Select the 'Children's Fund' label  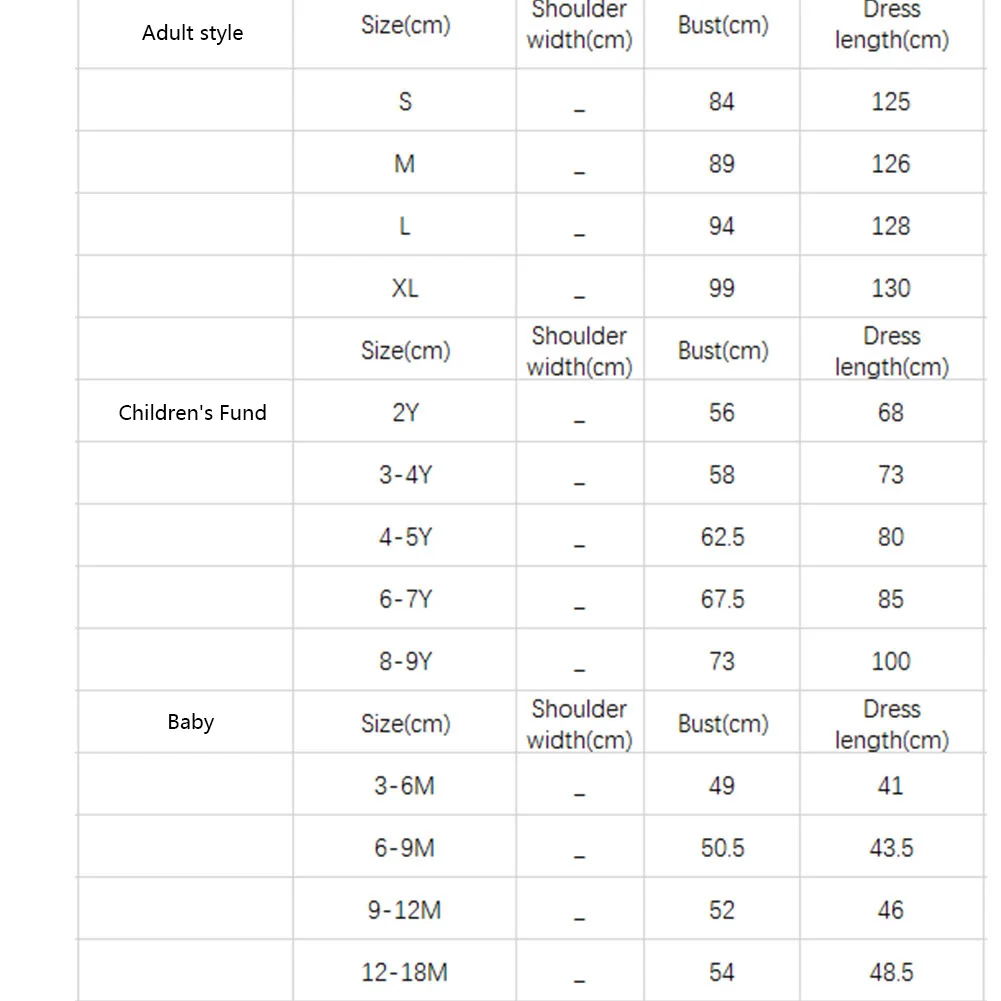192,412
